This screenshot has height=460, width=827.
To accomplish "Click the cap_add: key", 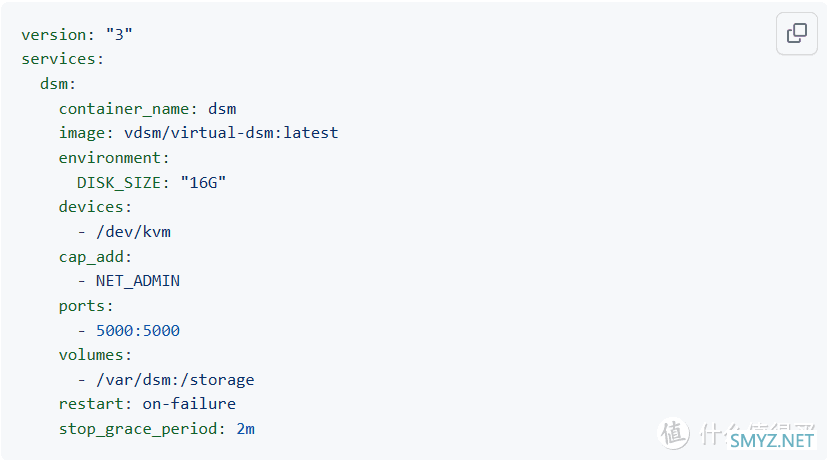I will [95, 256].
